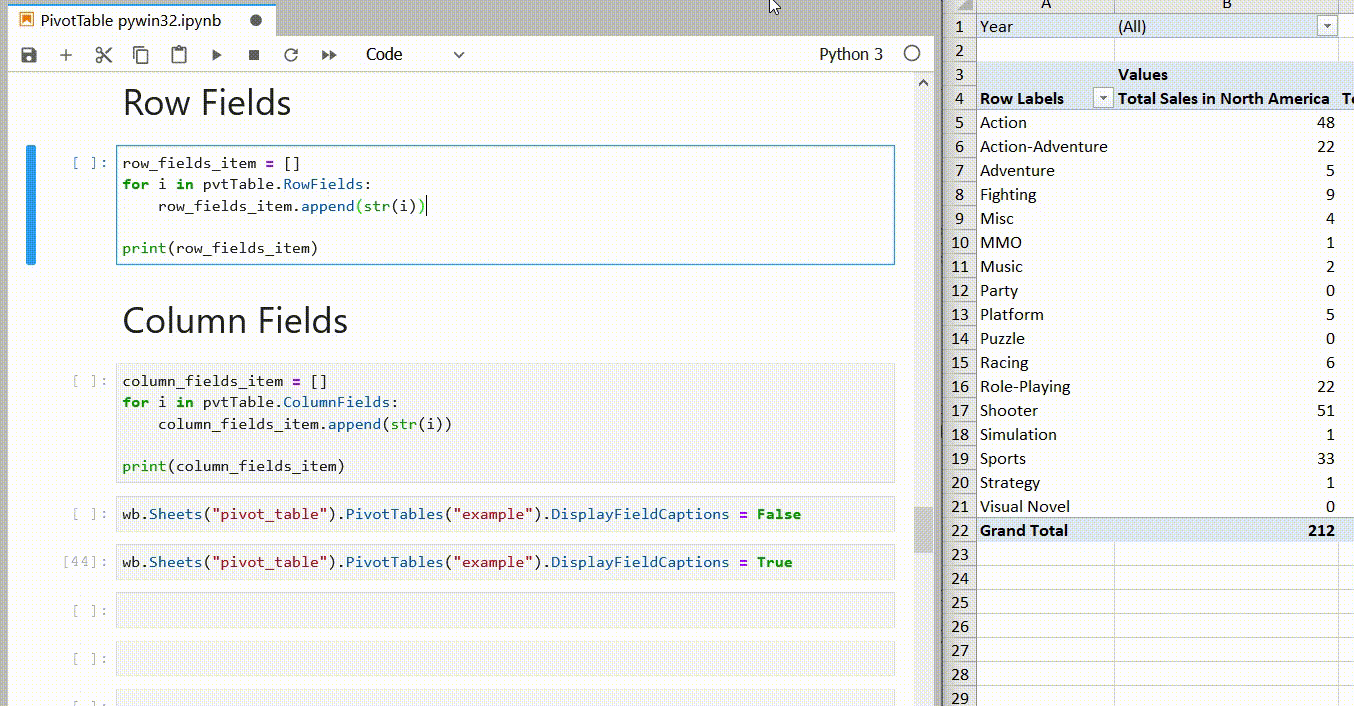
Task: Open the Row Labels filter dropdown
Action: (1103, 98)
